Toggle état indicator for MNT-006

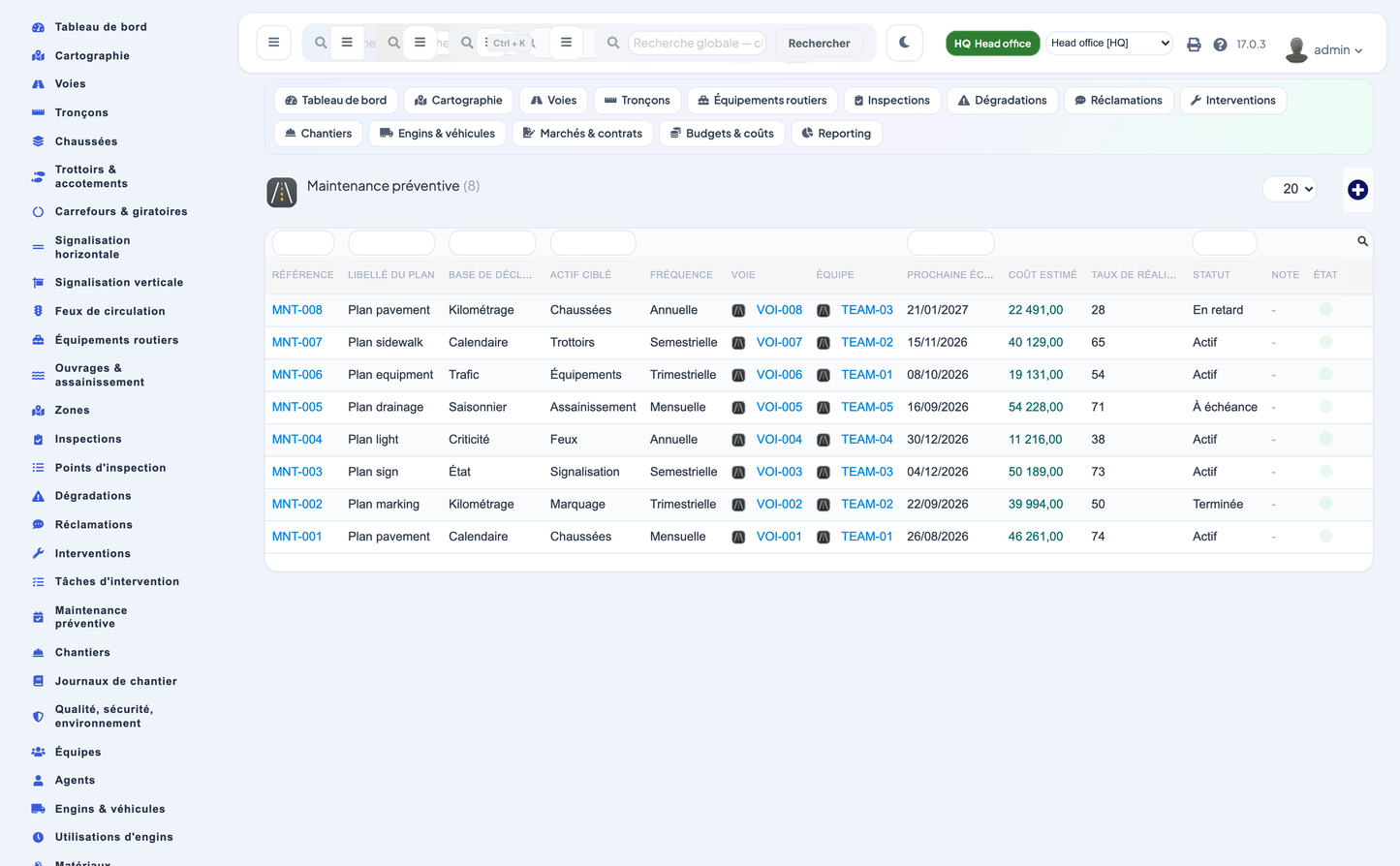click(1325, 375)
